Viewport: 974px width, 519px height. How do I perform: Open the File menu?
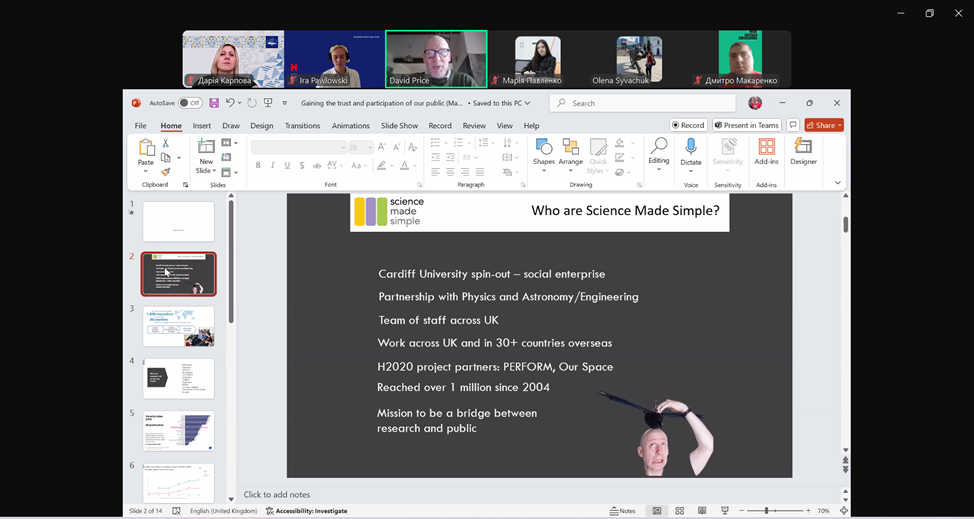[141, 125]
